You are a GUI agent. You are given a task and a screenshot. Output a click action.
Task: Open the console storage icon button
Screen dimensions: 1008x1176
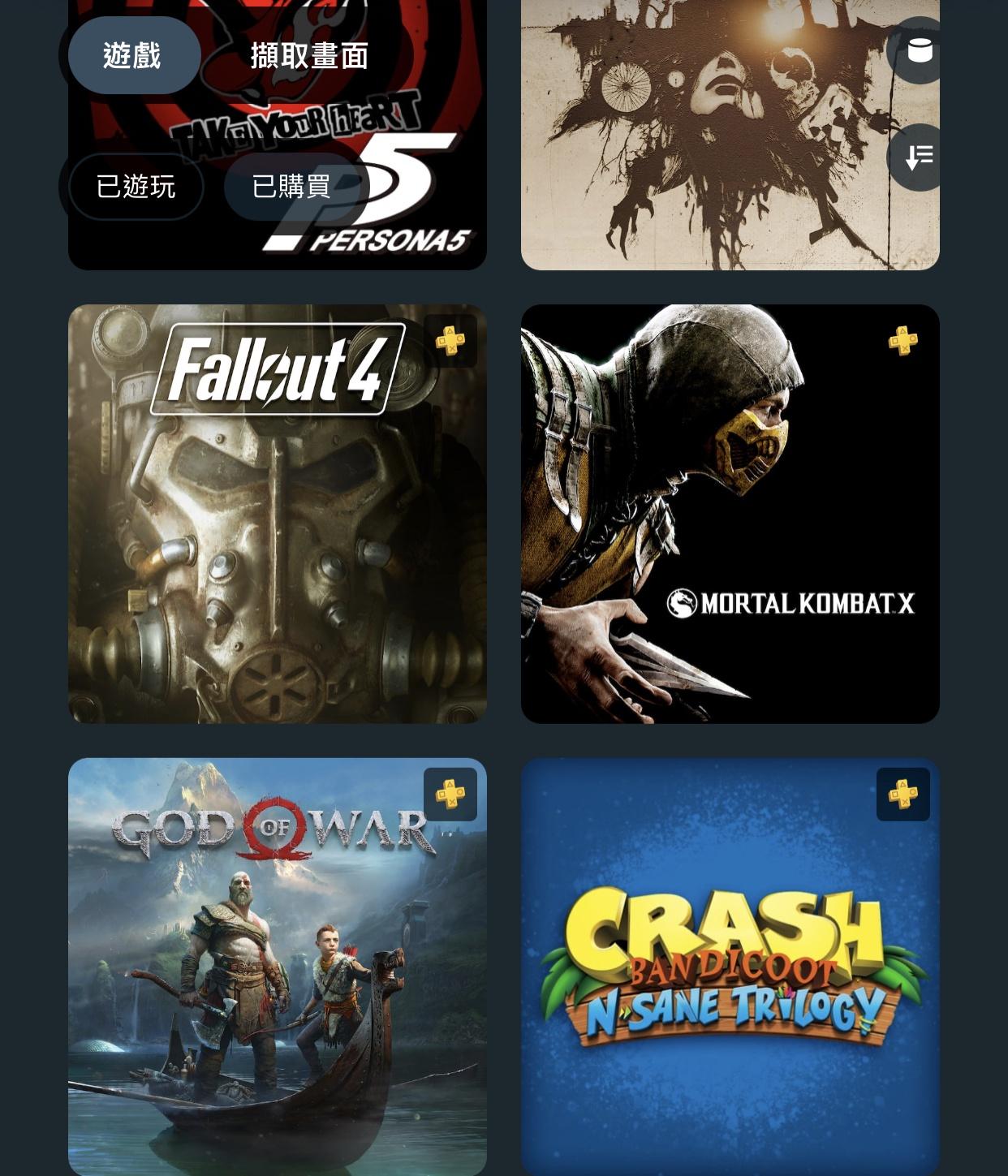coord(917,50)
